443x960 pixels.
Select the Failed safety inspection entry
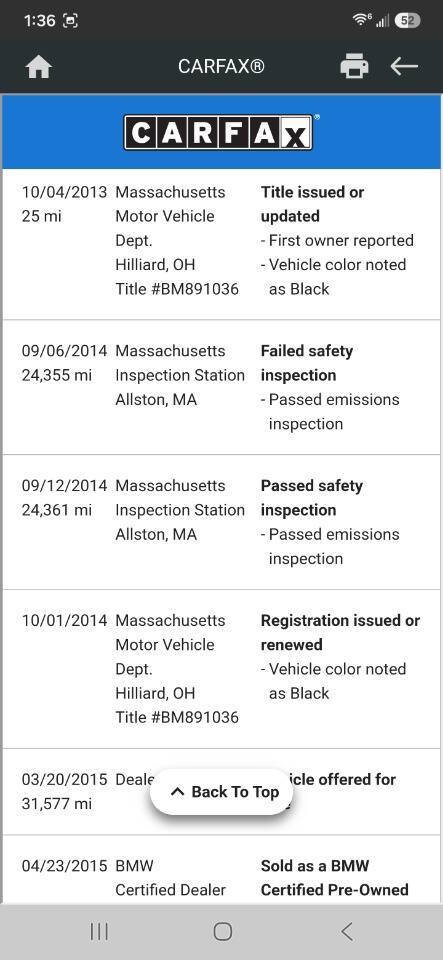point(222,388)
